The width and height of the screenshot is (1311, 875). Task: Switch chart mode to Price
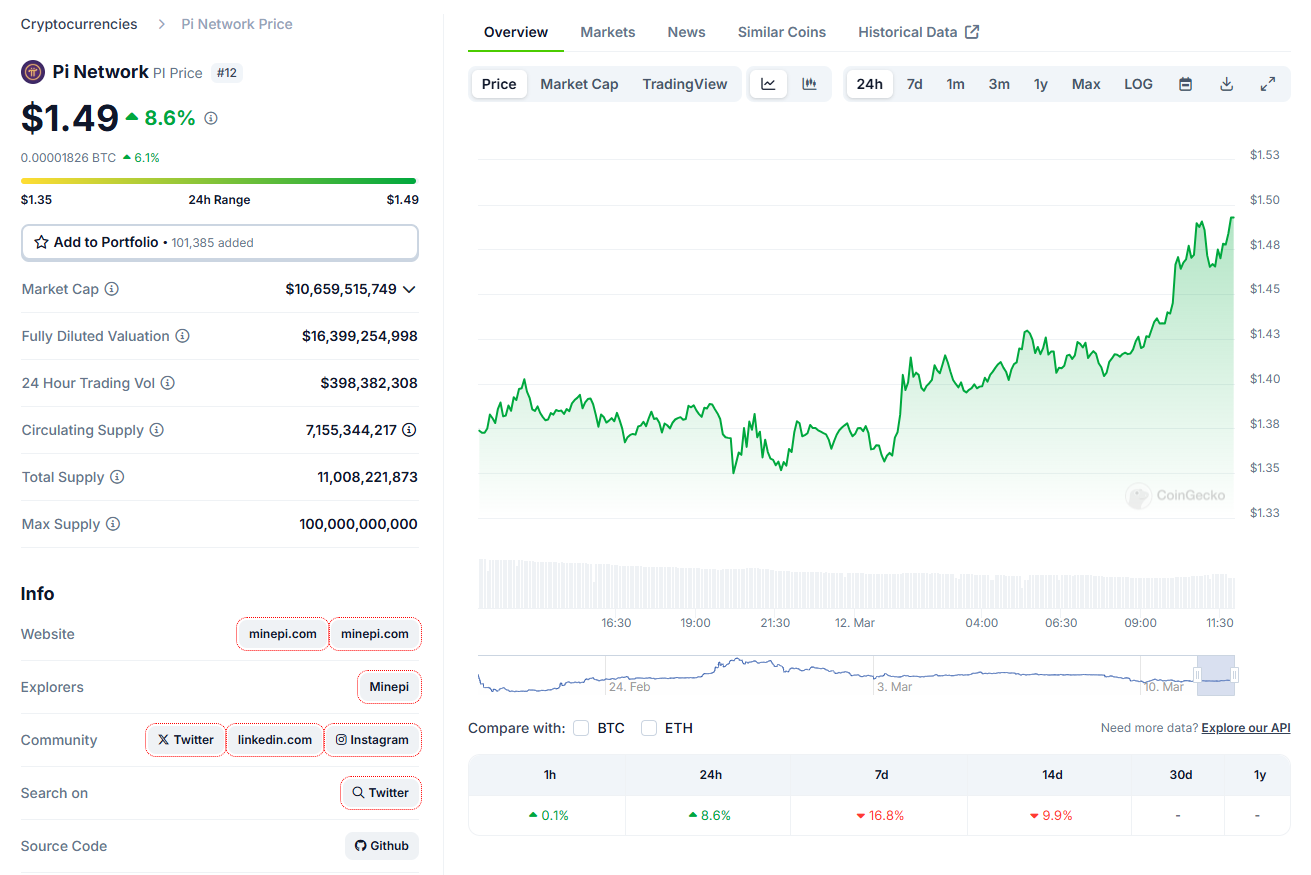499,84
